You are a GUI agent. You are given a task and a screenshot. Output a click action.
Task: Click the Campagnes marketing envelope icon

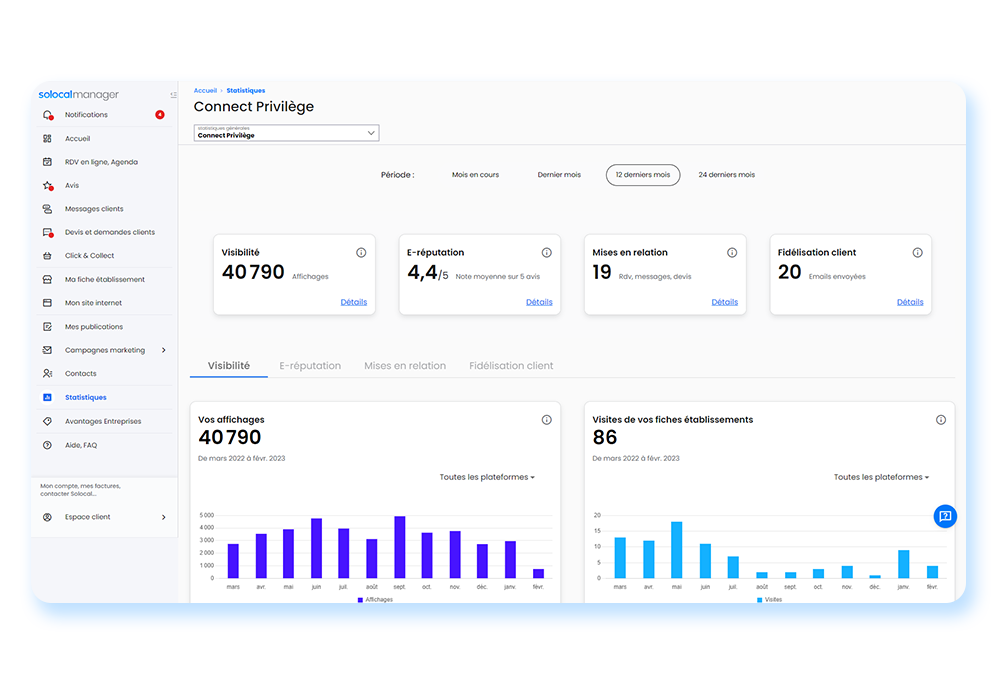(x=47, y=350)
